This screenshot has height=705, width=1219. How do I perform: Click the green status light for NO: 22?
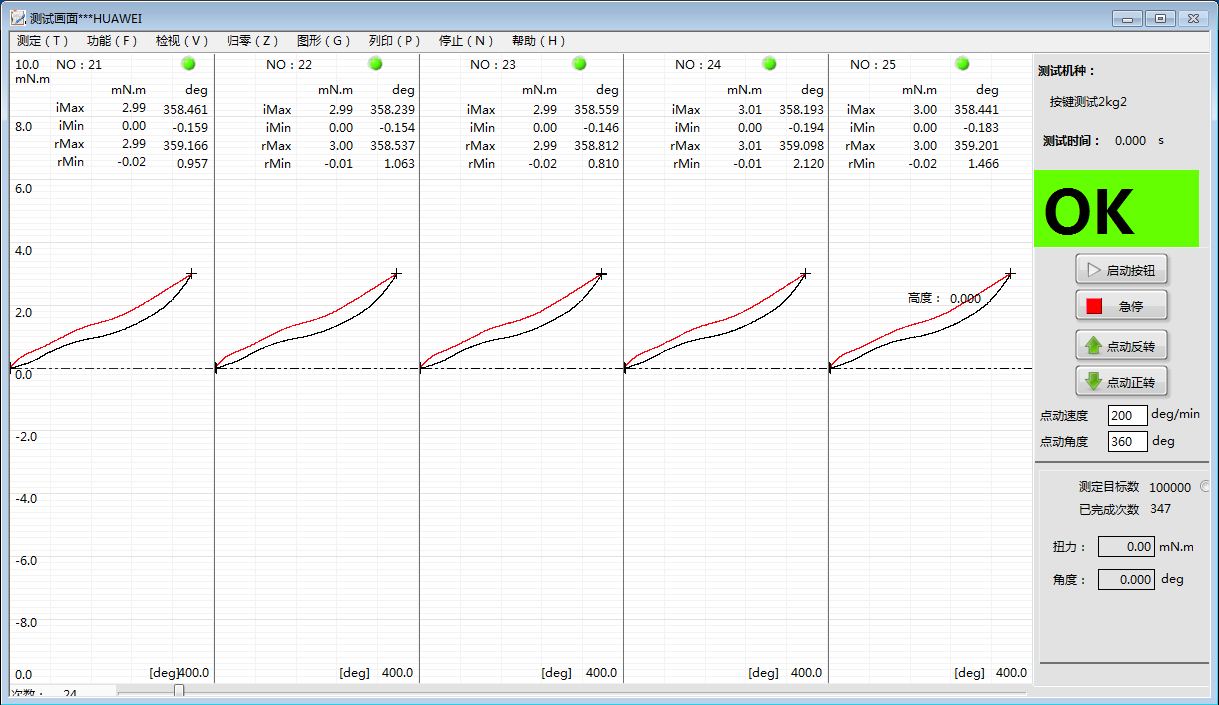(375, 64)
